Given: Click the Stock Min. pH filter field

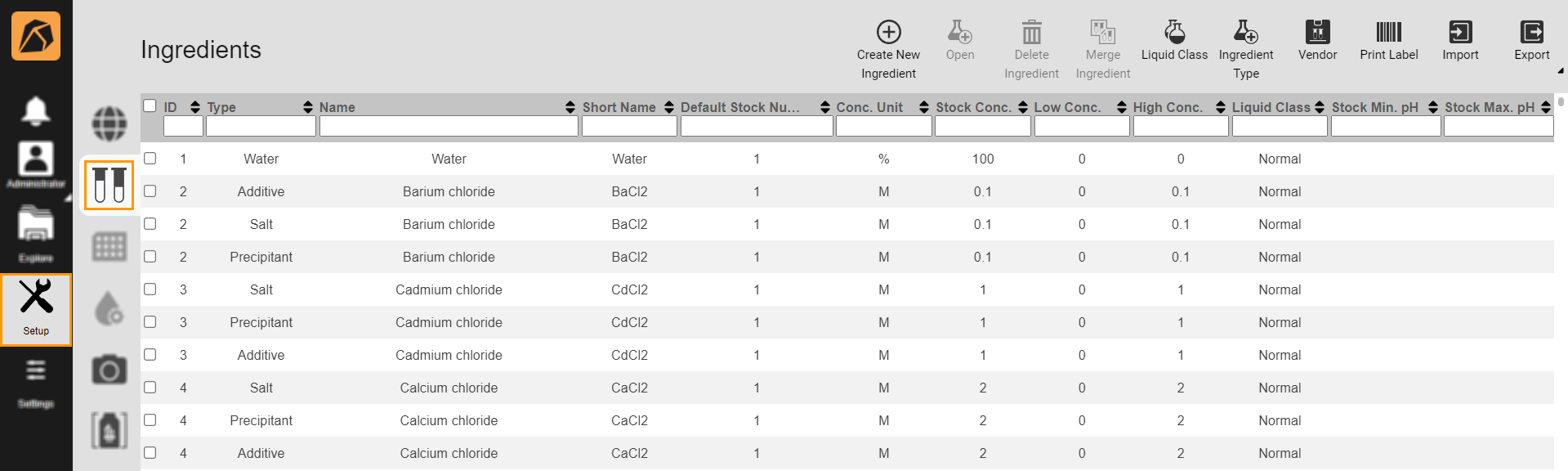Looking at the screenshot, I should 1386,126.
